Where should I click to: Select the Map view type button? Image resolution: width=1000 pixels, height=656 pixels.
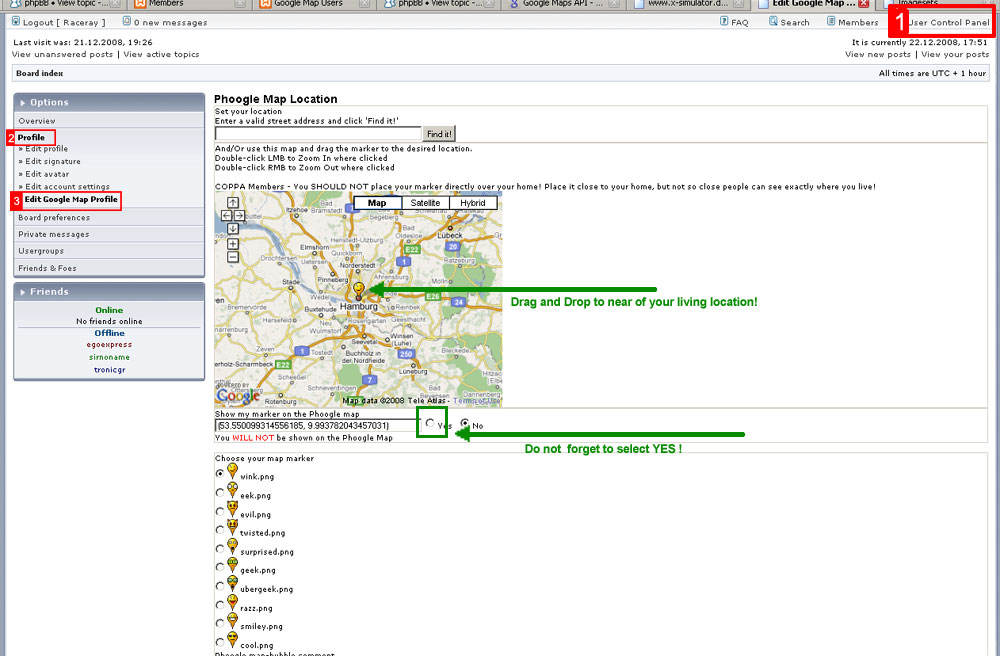(378, 203)
